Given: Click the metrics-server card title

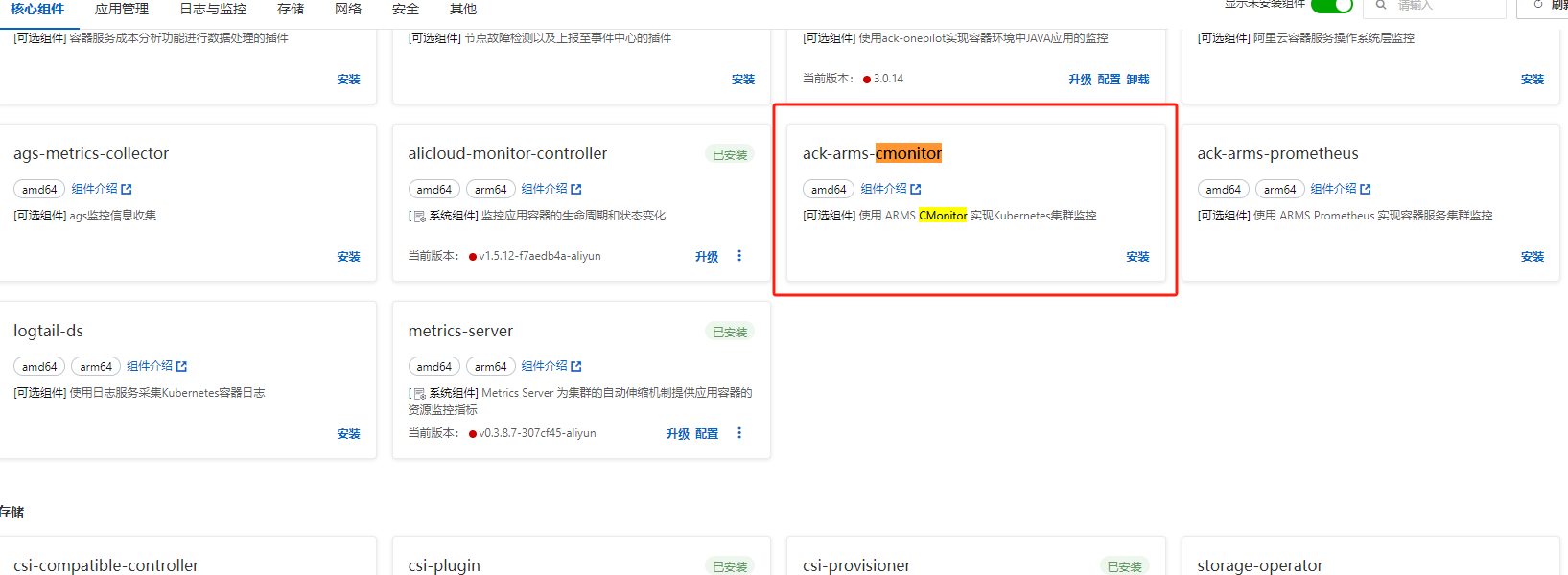Looking at the screenshot, I should [460, 331].
